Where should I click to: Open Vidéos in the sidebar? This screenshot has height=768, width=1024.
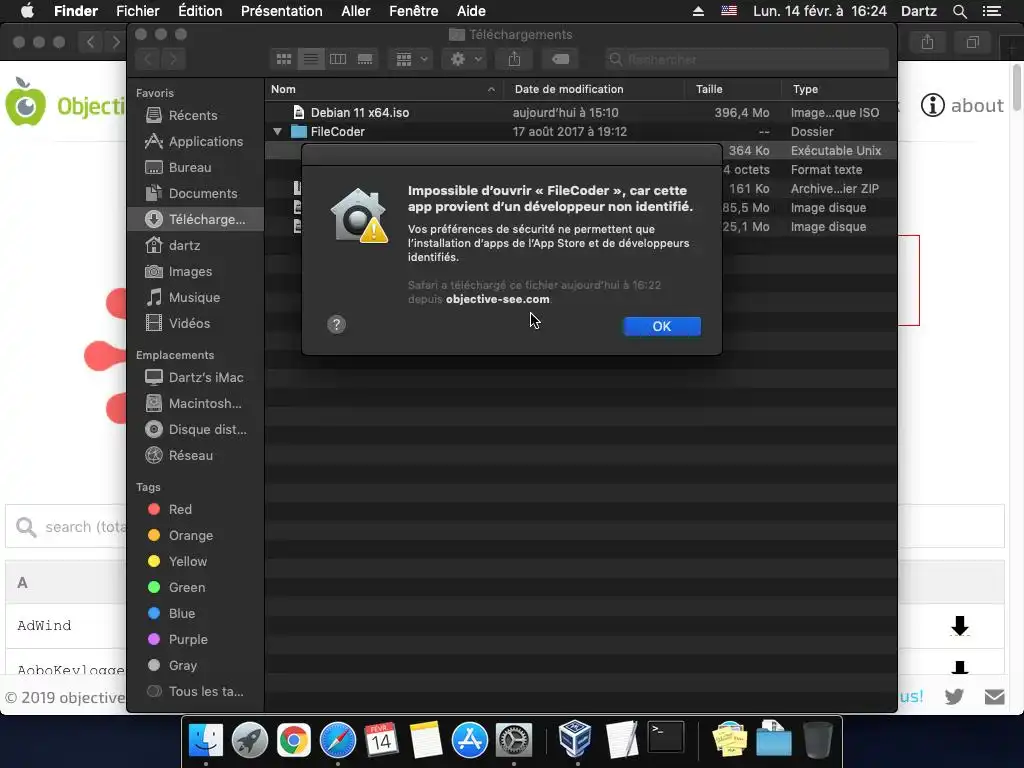click(195, 323)
